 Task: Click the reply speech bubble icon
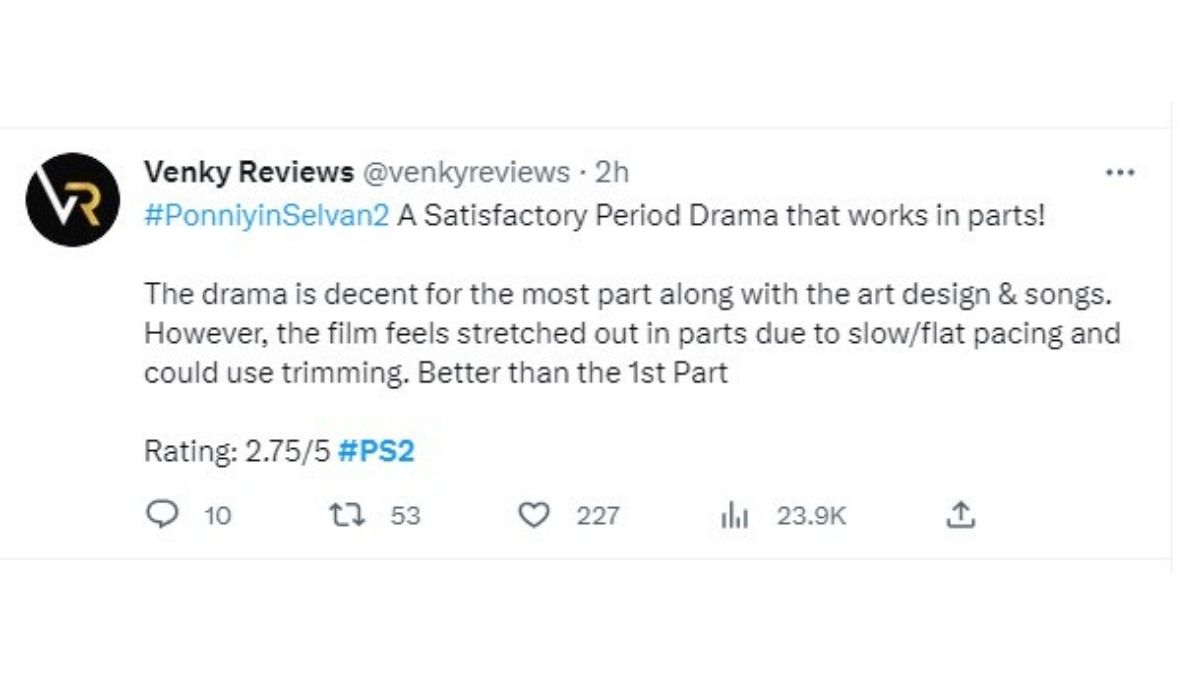[161, 515]
